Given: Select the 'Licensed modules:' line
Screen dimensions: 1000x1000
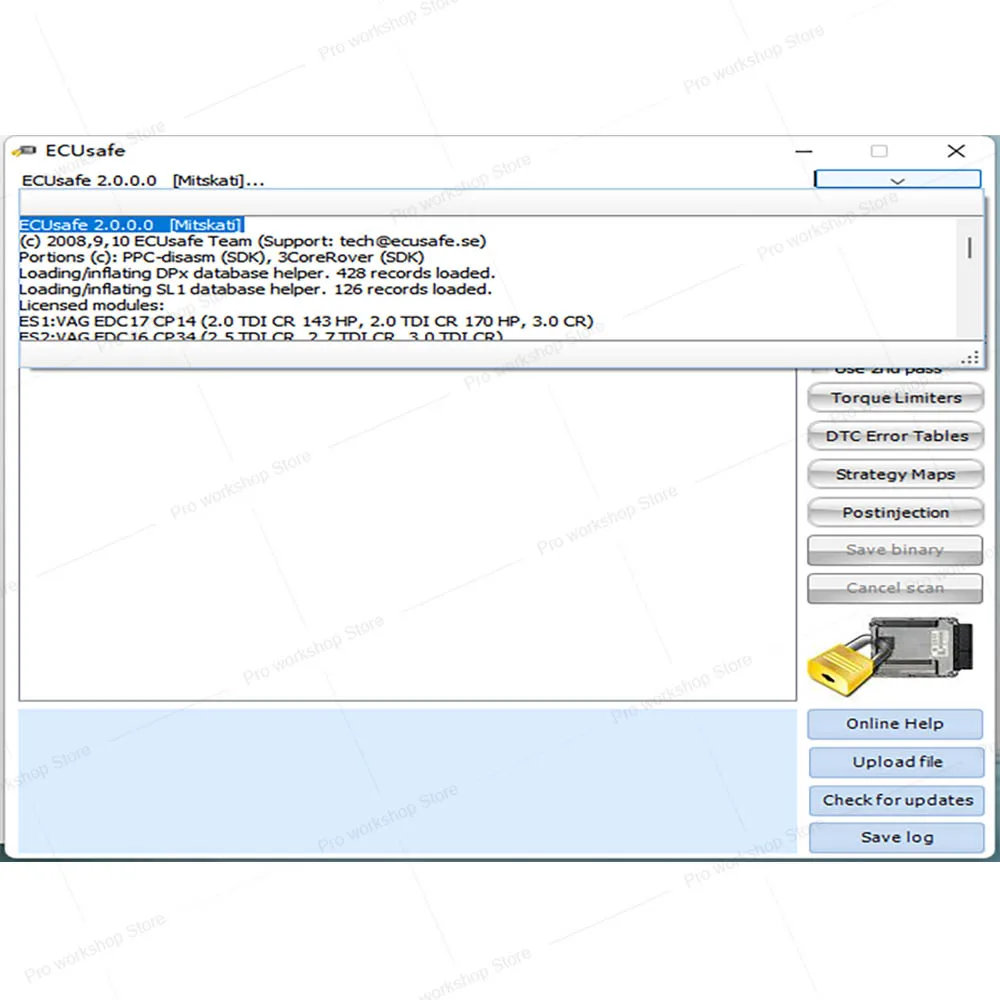Looking at the screenshot, I should coord(91,305).
